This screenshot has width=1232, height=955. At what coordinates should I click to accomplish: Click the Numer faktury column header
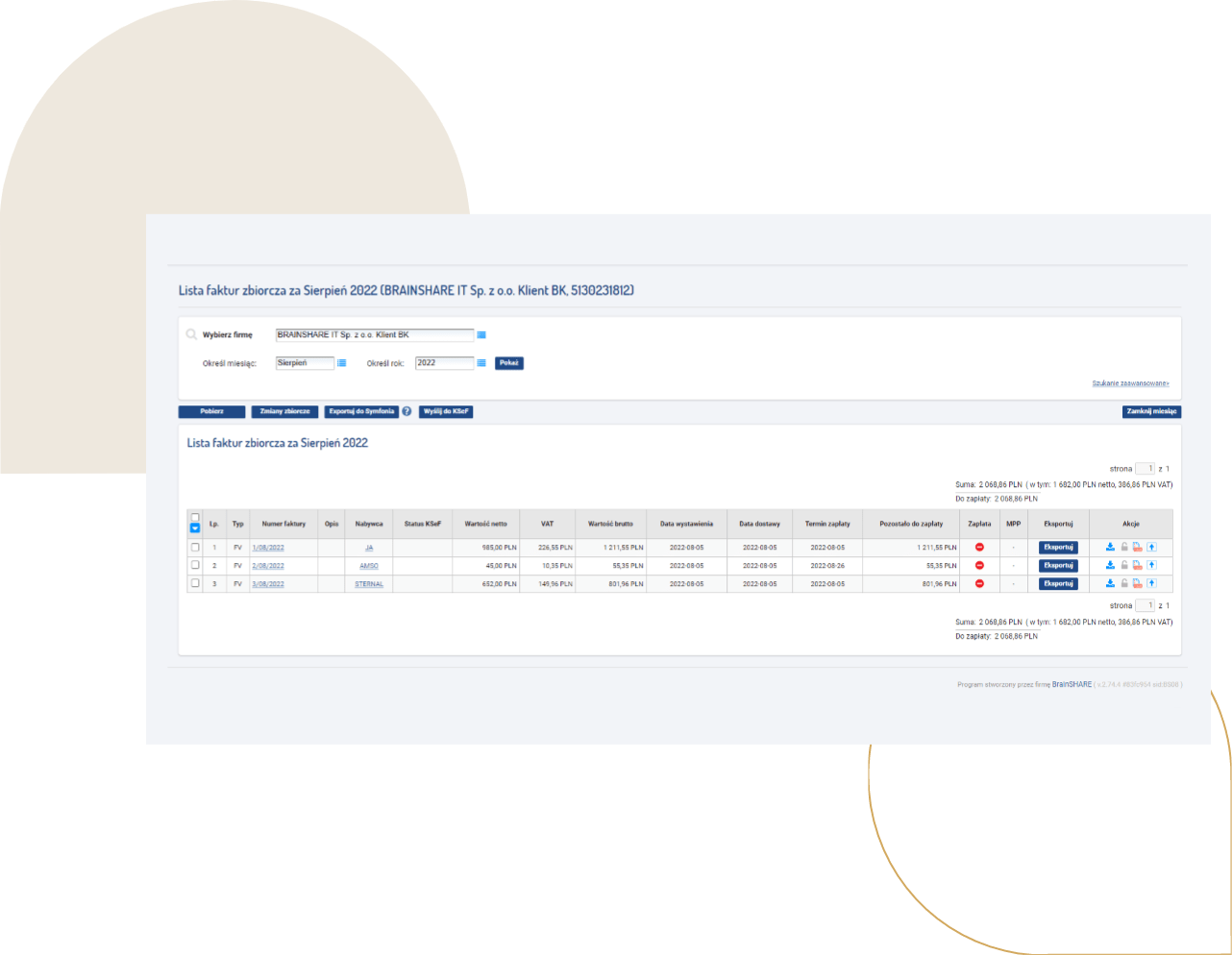(x=283, y=524)
